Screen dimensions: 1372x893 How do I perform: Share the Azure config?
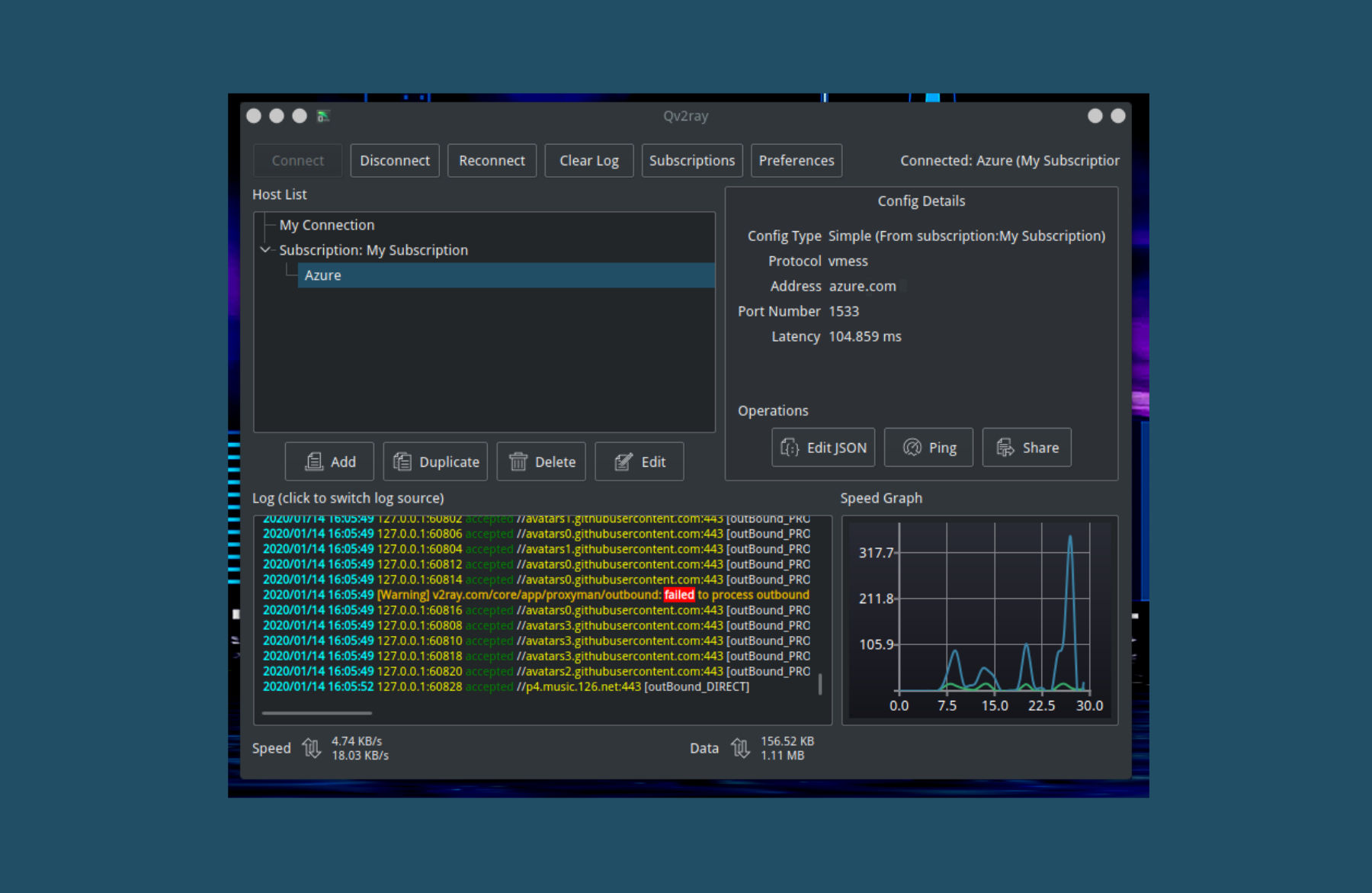pos(1027,448)
